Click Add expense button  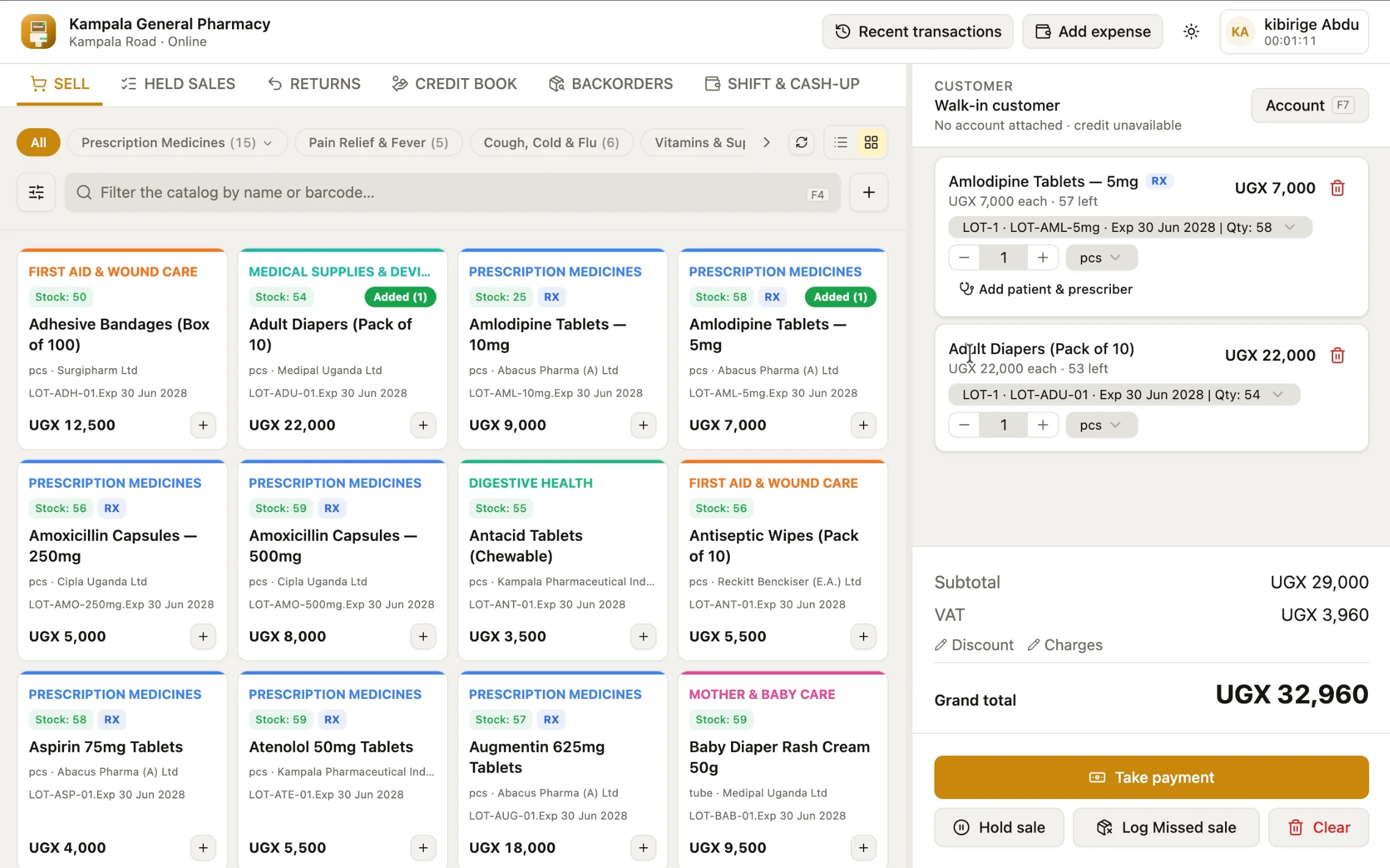(1093, 32)
